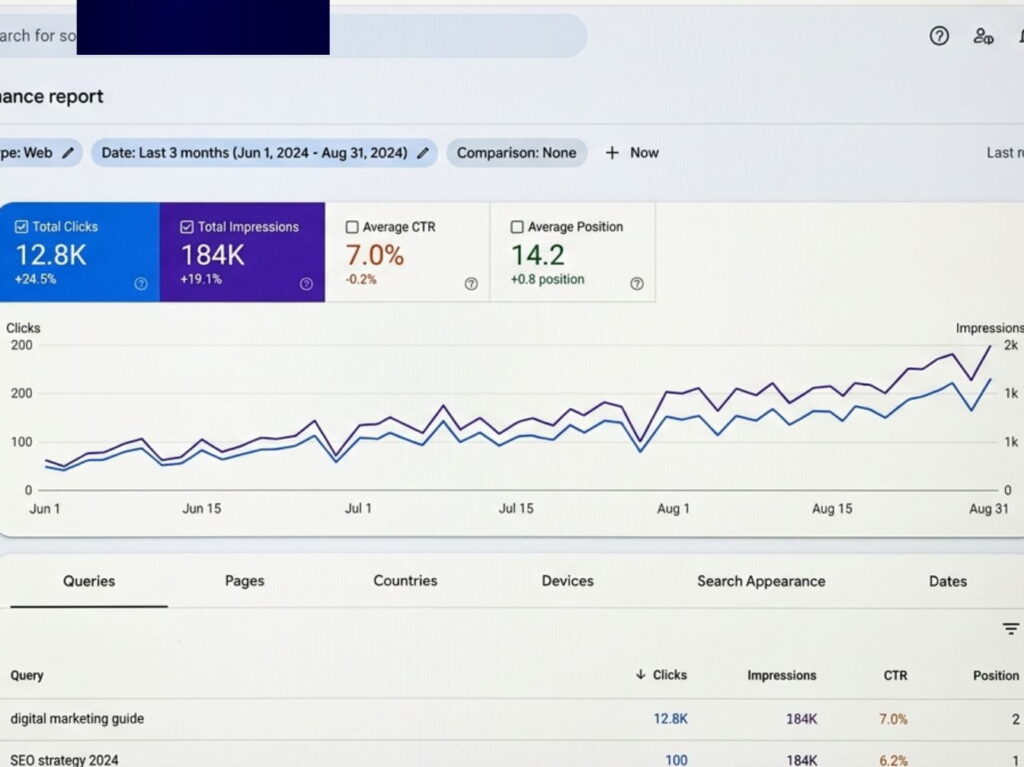Click the help icon on Average CTR card
1024x767 pixels.
(x=471, y=284)
